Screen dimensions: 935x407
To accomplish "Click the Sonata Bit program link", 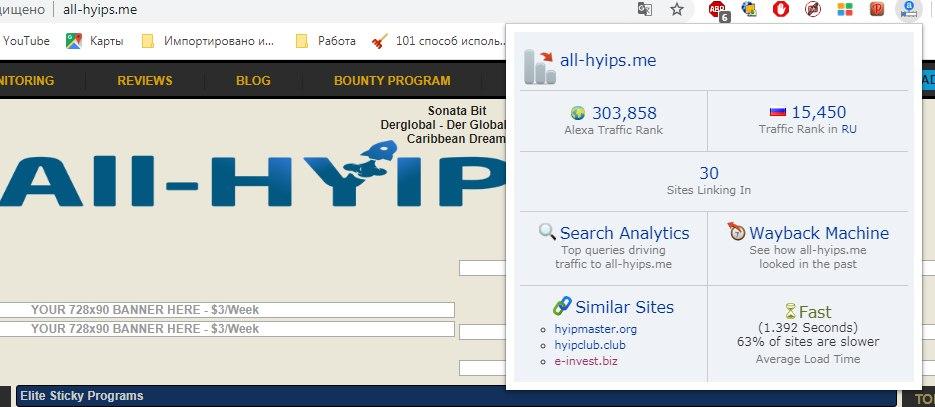I will 457,111.
